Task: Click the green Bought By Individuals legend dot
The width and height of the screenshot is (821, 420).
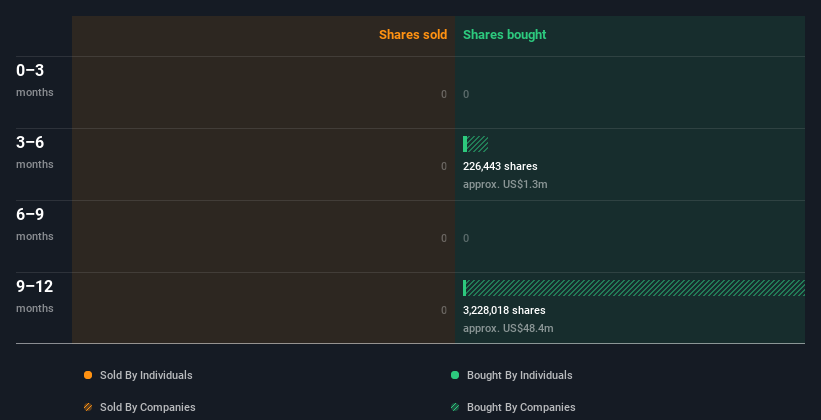Action: click(x=455, y=375)
